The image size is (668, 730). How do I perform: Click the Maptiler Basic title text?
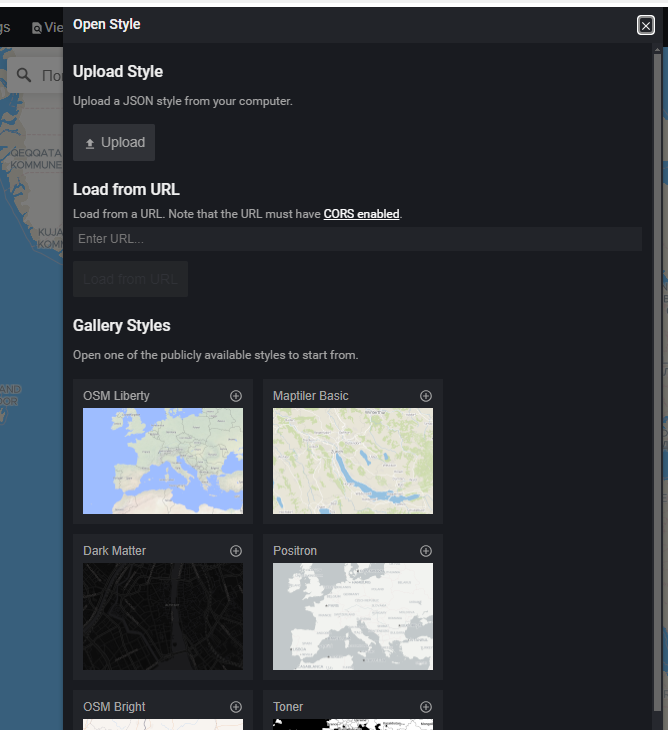[310, 396]
